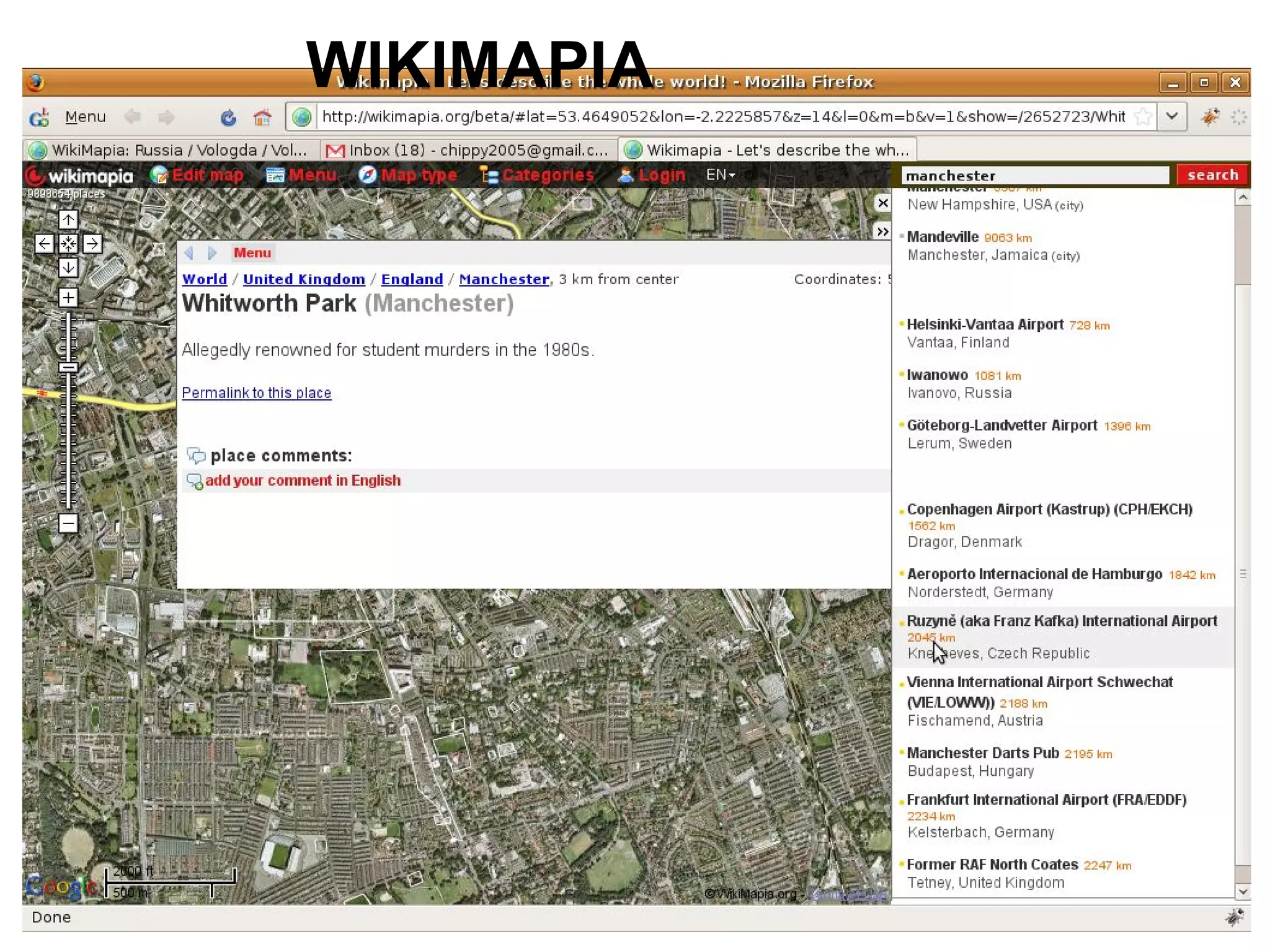Adjust the map zoom slider handle
The height and width of the screenshot is (952, 1270).
coord(68,368)
